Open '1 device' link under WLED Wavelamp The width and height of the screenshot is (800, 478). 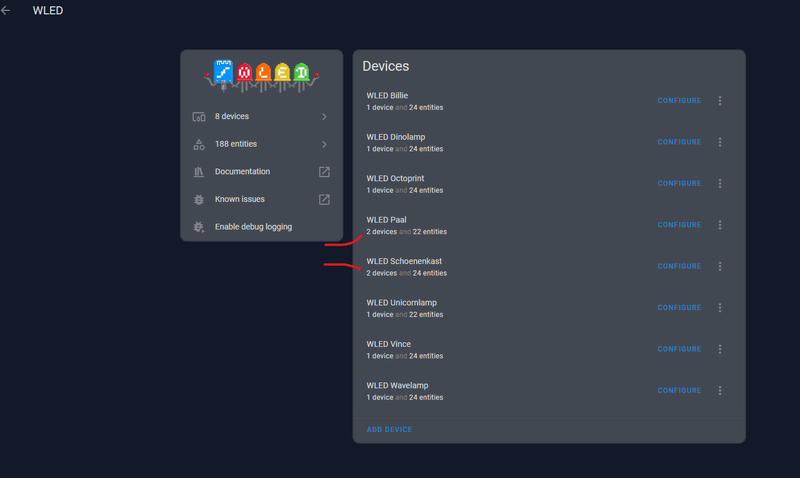380,397
